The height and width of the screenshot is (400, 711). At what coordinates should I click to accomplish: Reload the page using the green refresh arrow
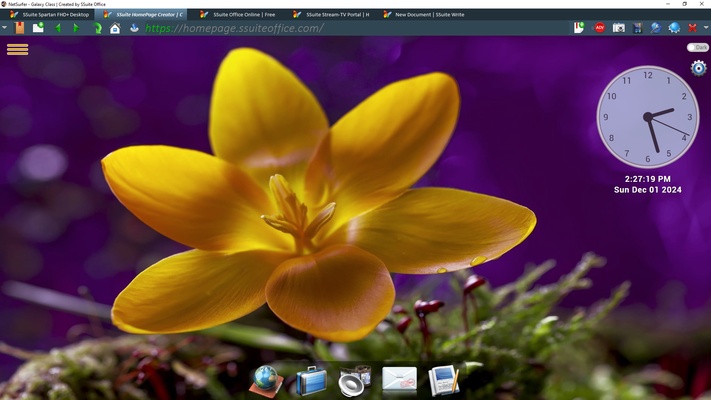97,28
